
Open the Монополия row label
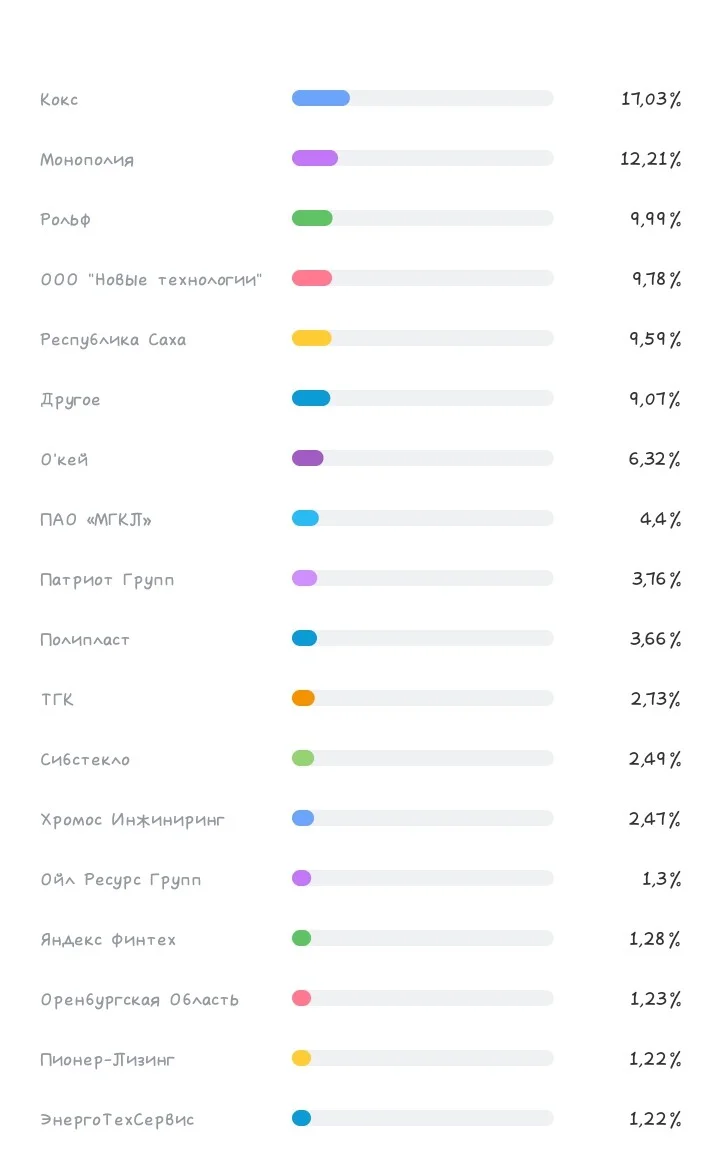(x=87, y=160)
